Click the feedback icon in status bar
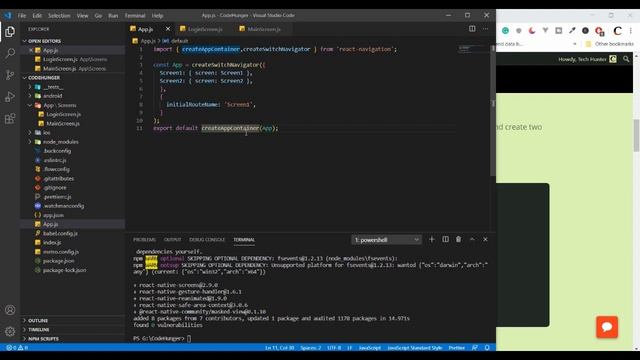This screenshot has height=360, width=640. 475,348
